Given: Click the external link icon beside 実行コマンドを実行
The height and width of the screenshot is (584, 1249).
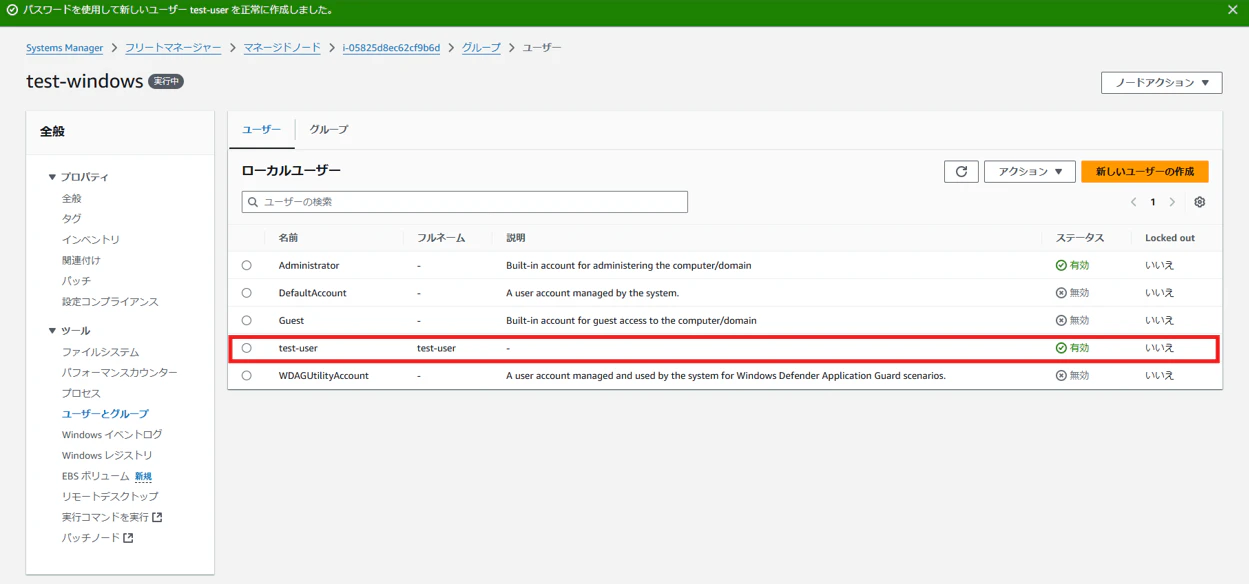Looking at the screenshot, I should tap(157, 517).
